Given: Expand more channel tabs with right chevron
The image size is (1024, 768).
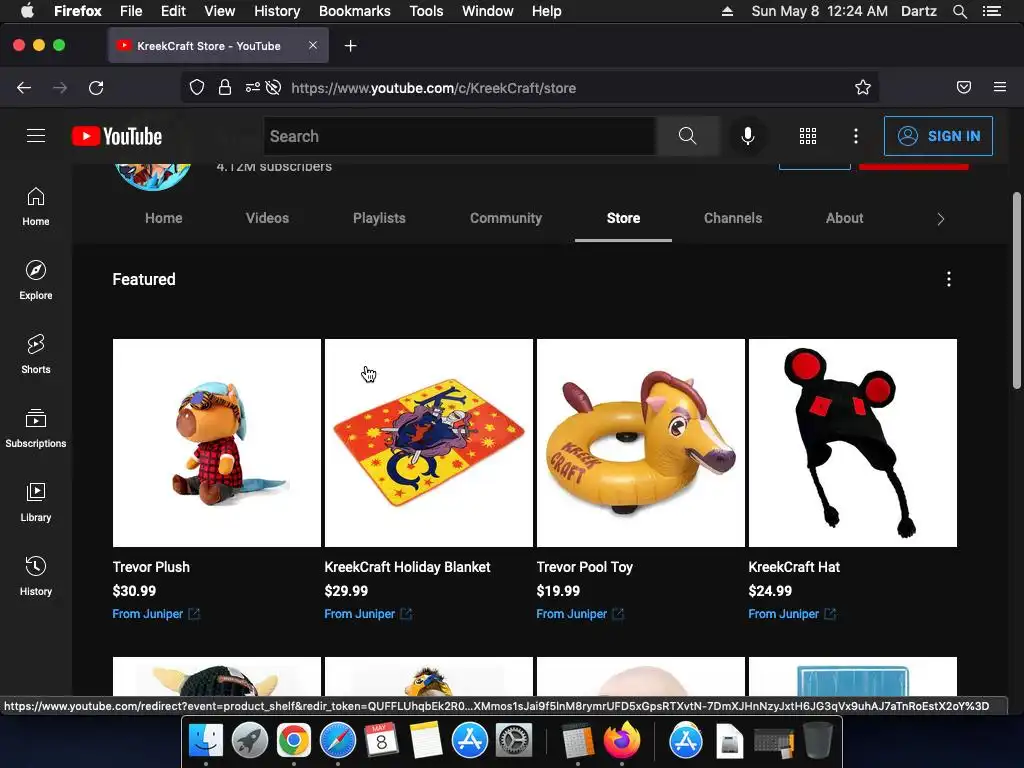Looking at the screenshot, I should pos(940,219).
